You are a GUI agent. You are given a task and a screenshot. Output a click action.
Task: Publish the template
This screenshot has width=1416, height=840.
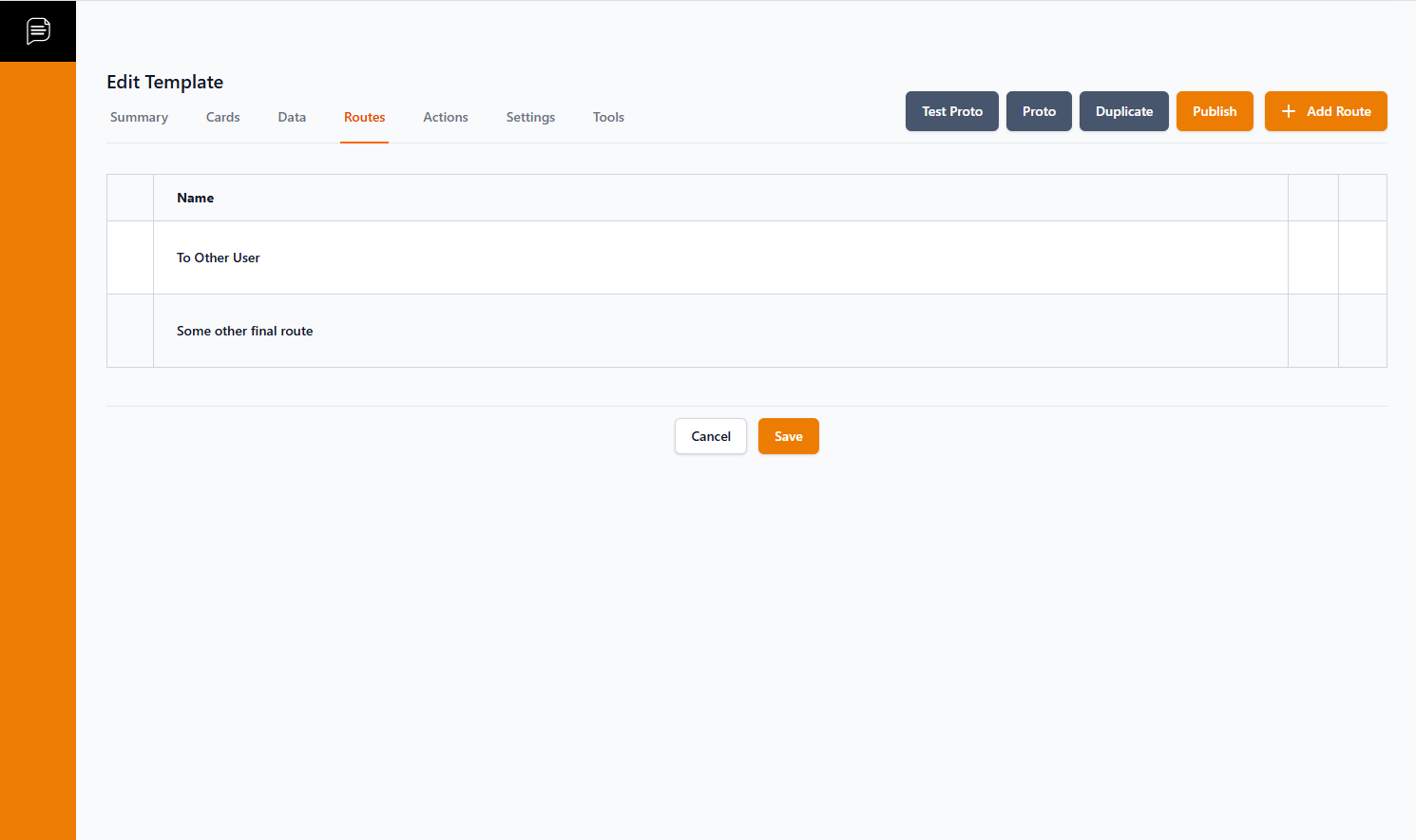coord(1215,111)
